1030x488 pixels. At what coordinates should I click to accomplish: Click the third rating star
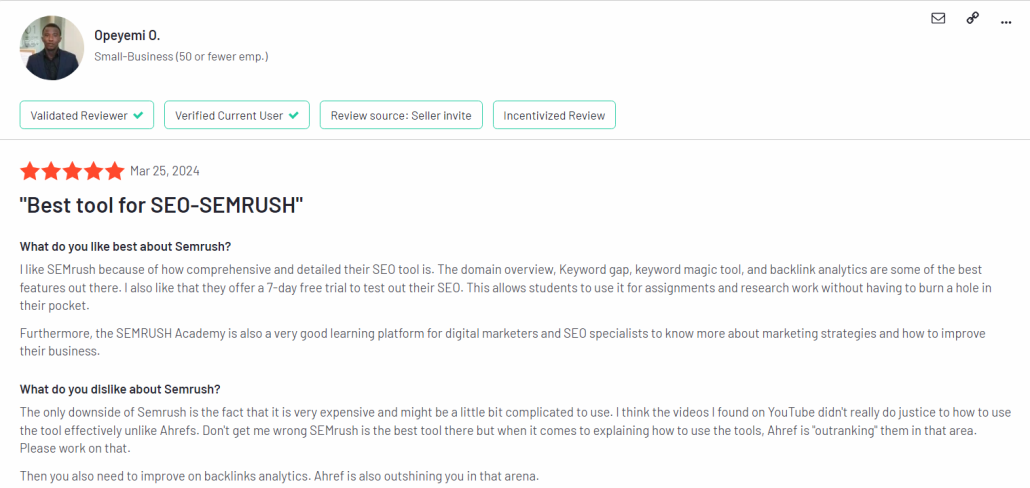[x=72, y=171]
